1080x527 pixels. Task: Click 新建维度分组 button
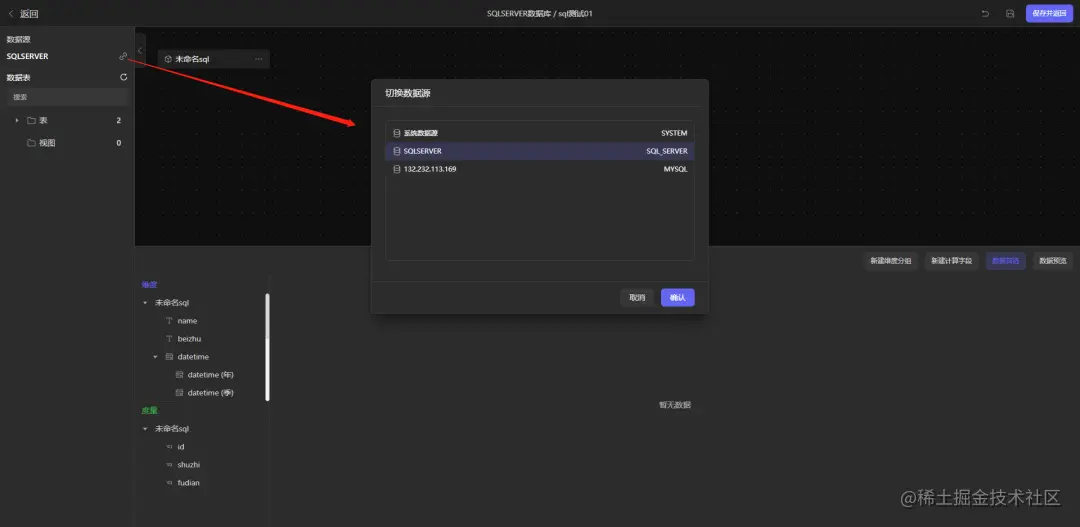pyautogui.click(x=891, y=261)
